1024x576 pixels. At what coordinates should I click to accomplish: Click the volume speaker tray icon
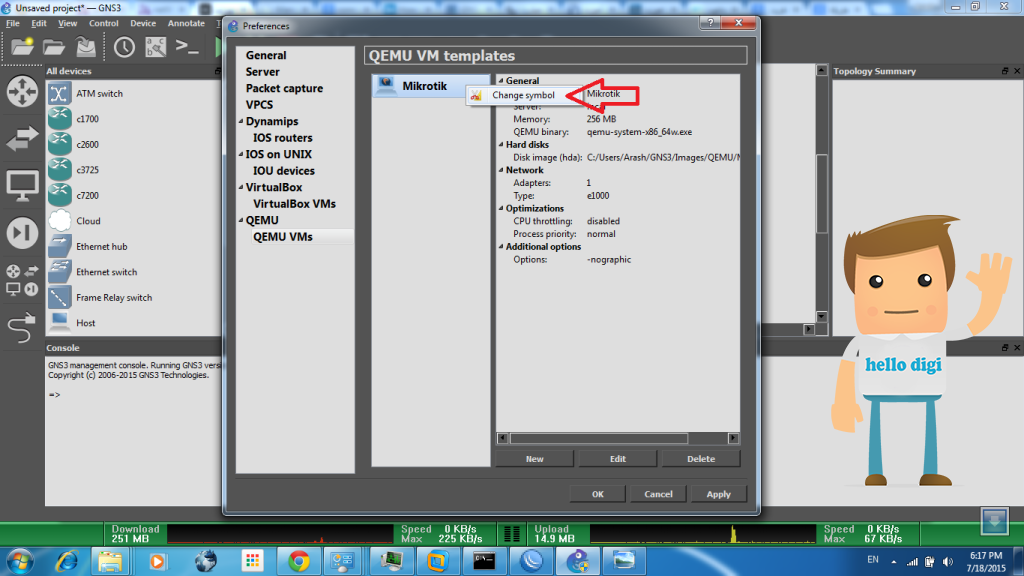click(x=948, y=562)
